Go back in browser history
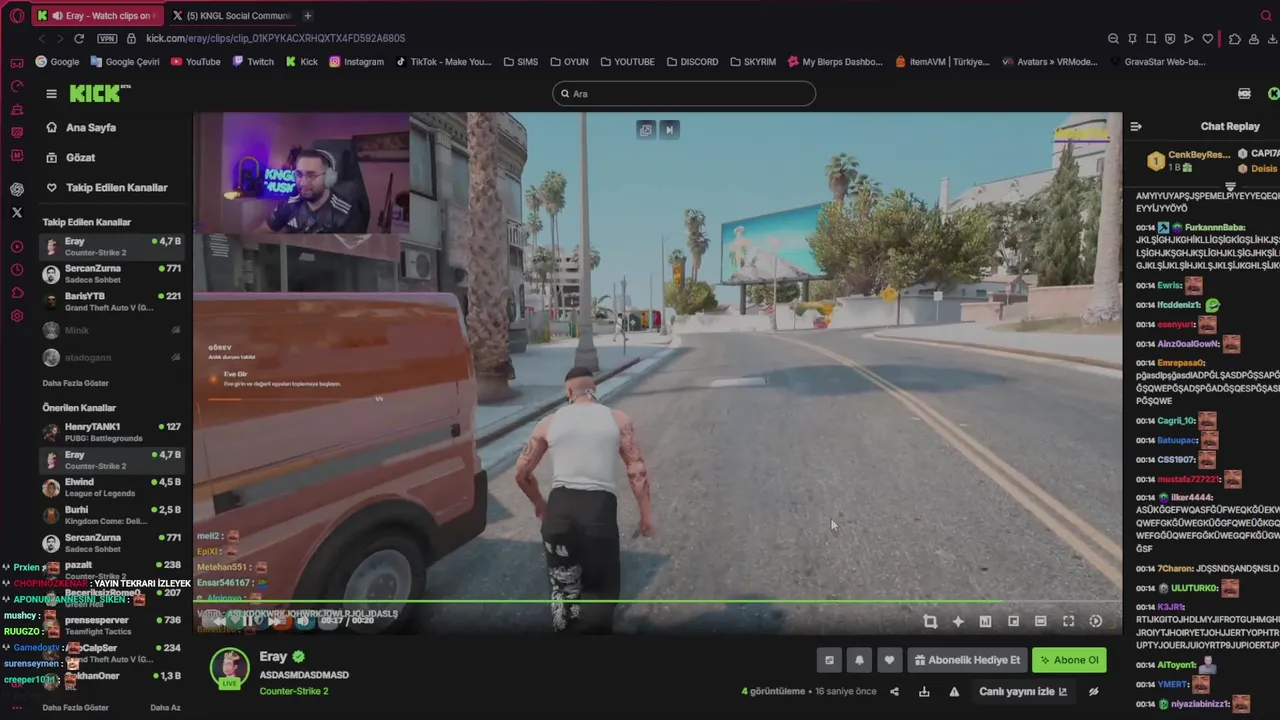1280x720 pixels. [42, 38]
